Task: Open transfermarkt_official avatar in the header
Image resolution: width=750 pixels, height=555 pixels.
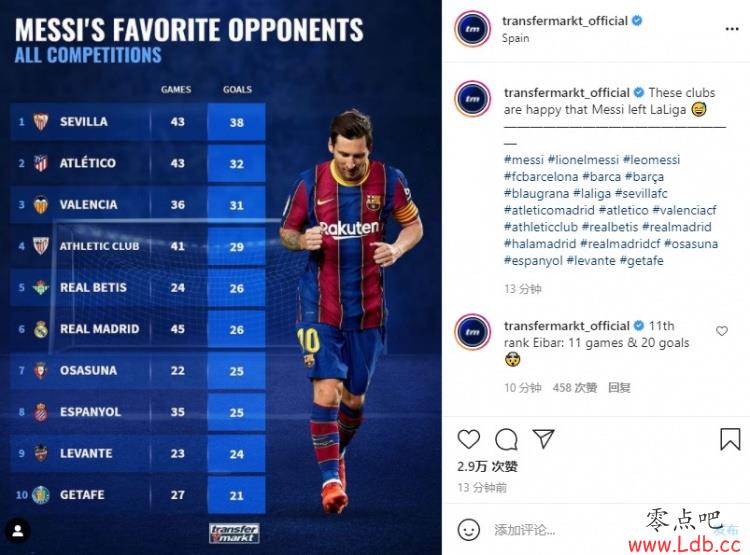Action: coord(473,29)
